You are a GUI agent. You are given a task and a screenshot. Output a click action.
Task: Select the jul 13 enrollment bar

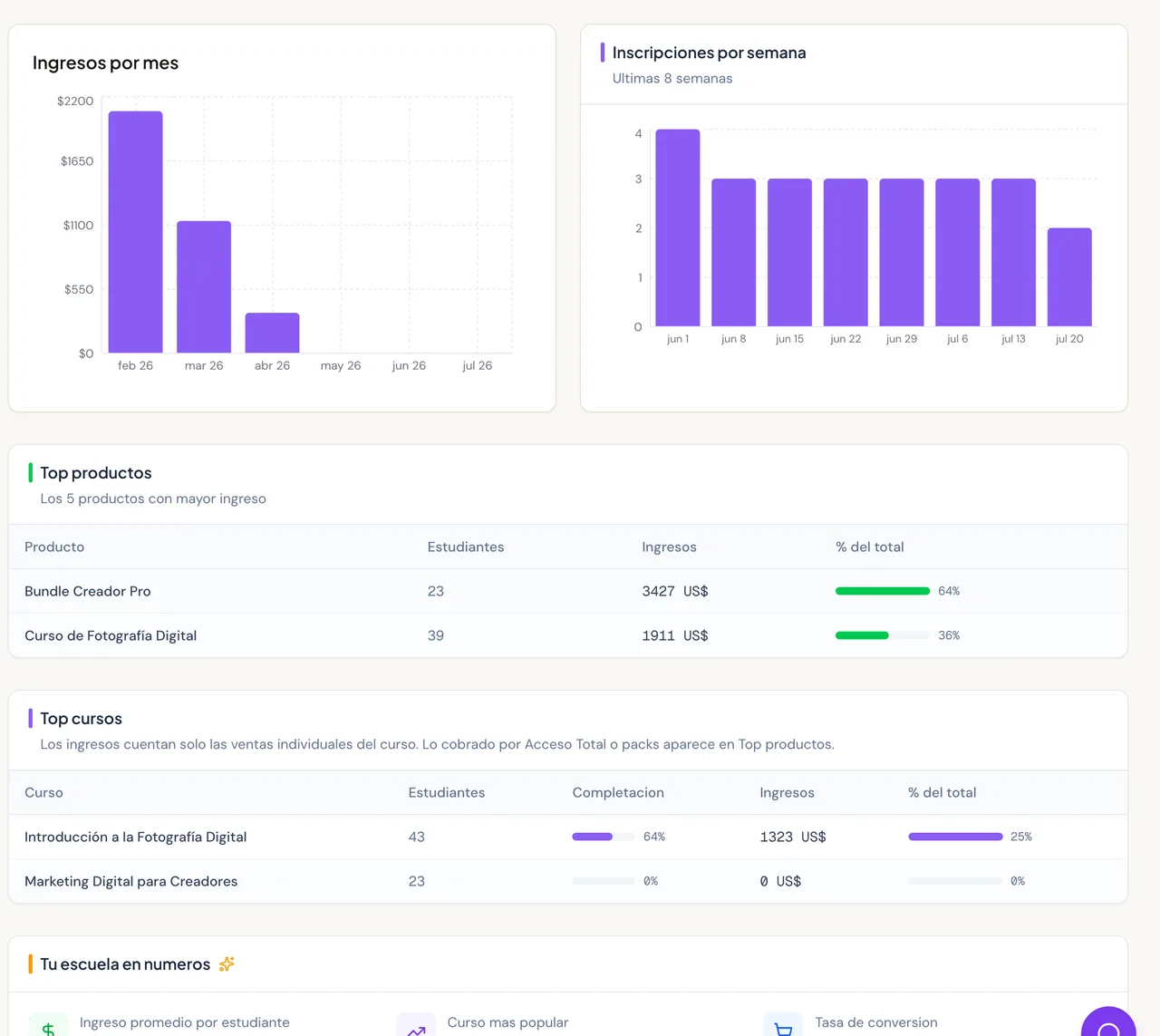(x=1013, y=252)
